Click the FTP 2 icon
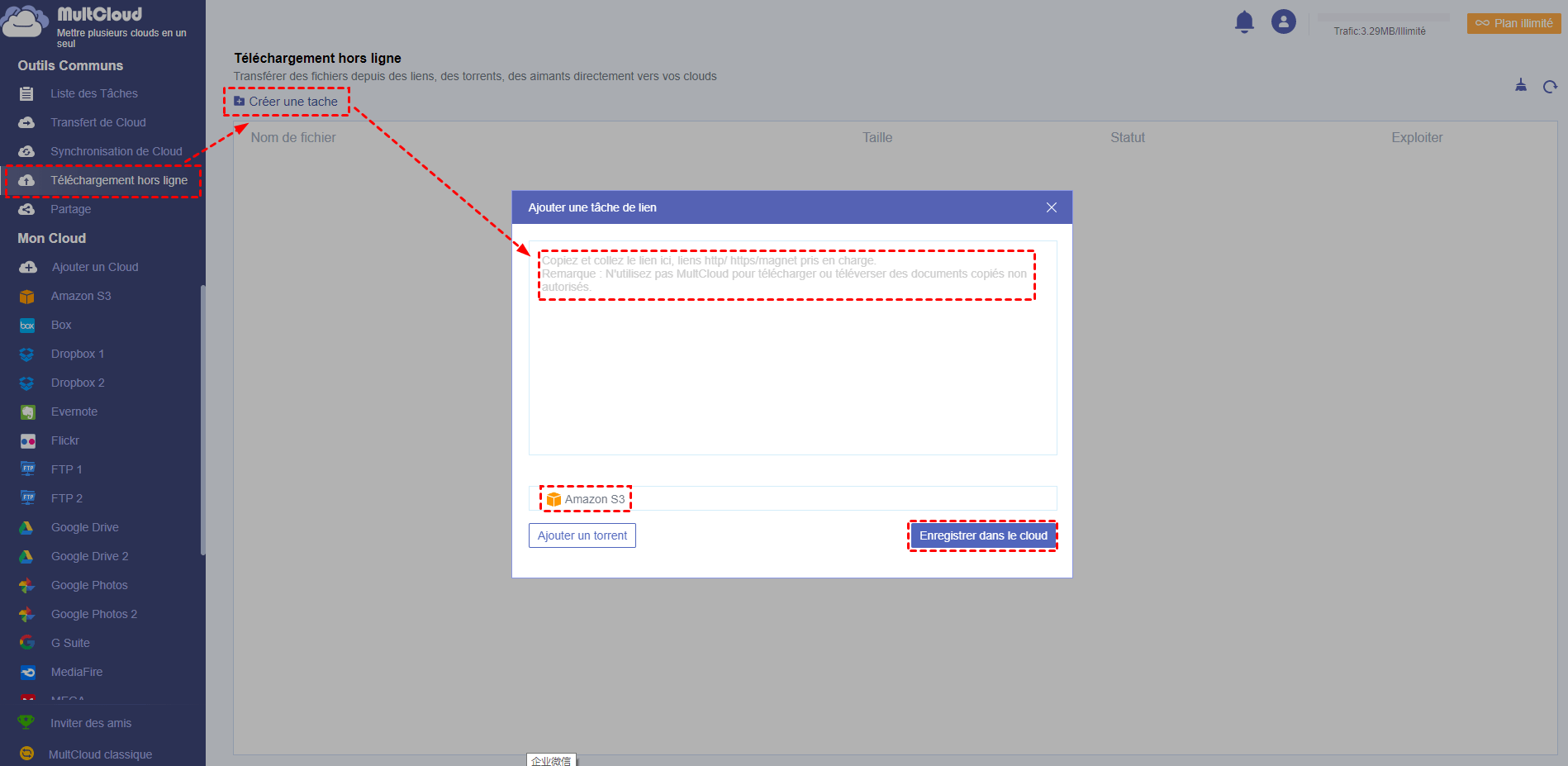Screen dimensions: 1568x766 (27, 498)
